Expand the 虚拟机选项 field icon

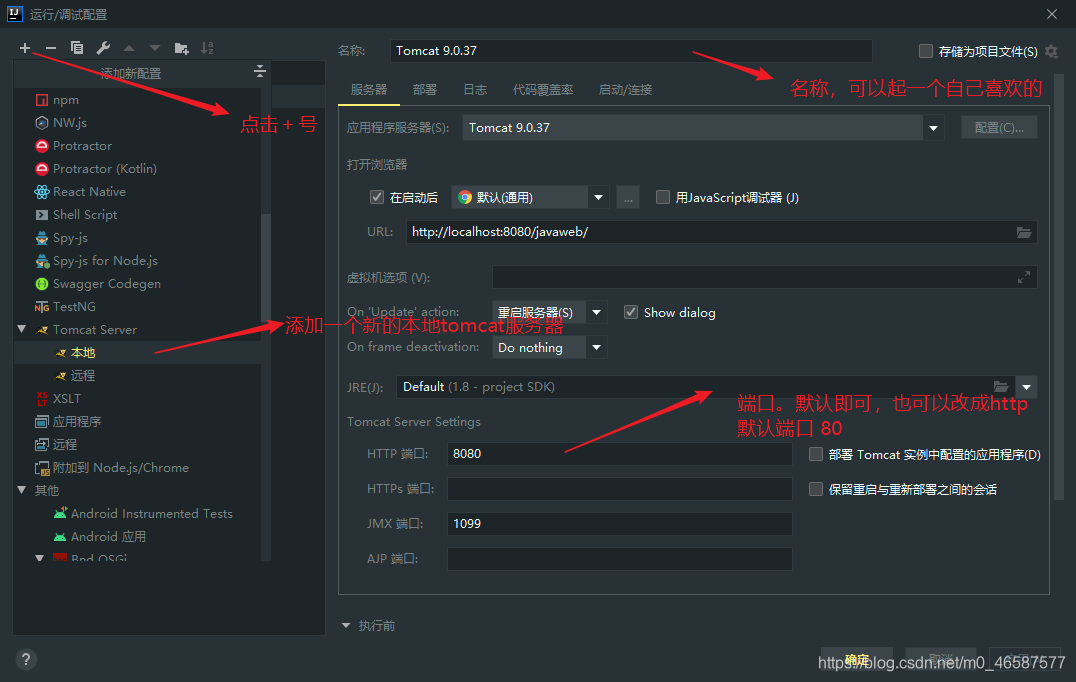(1024, 277)
